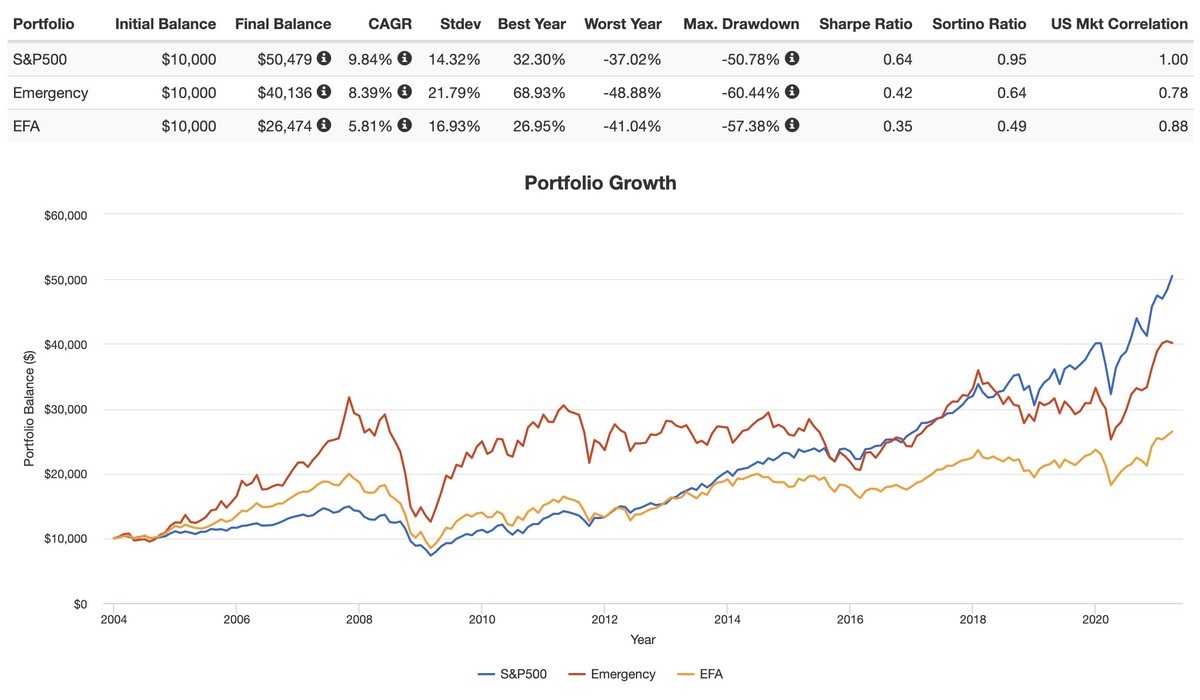Image resolution: width=1200 pixels, height=700 pixels.
Task: Click the Portfolio Growth chart title
Action: click(600, 183)
